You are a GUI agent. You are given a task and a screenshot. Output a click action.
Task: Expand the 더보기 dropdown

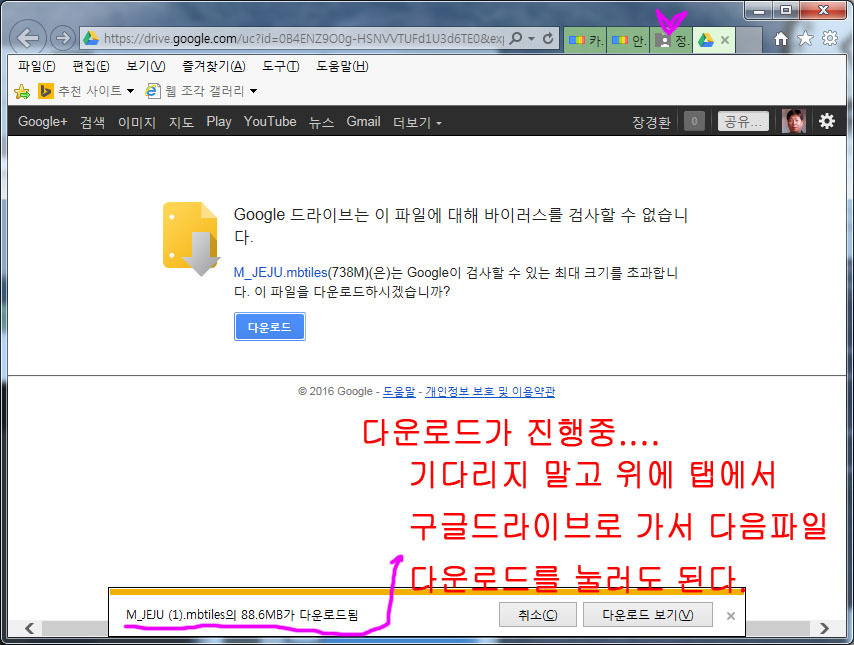point(417,122)
